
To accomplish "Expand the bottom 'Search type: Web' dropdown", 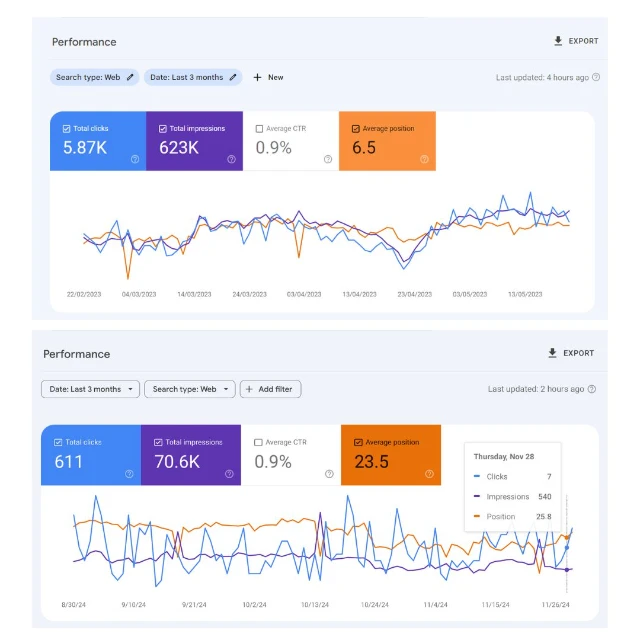I will (188, 389).
